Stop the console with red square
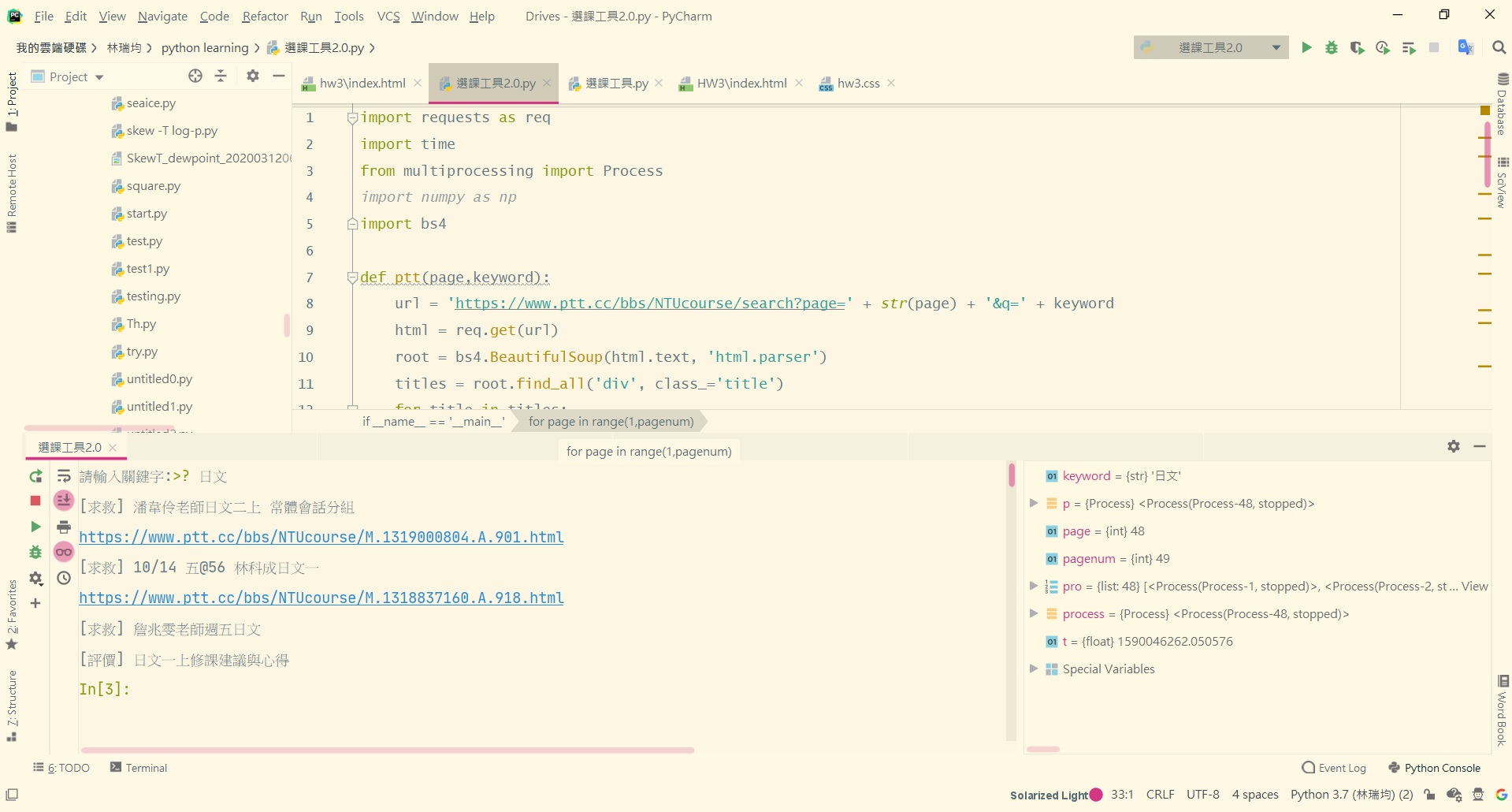This screenshot has height=812, width=1512. [35, 501]
